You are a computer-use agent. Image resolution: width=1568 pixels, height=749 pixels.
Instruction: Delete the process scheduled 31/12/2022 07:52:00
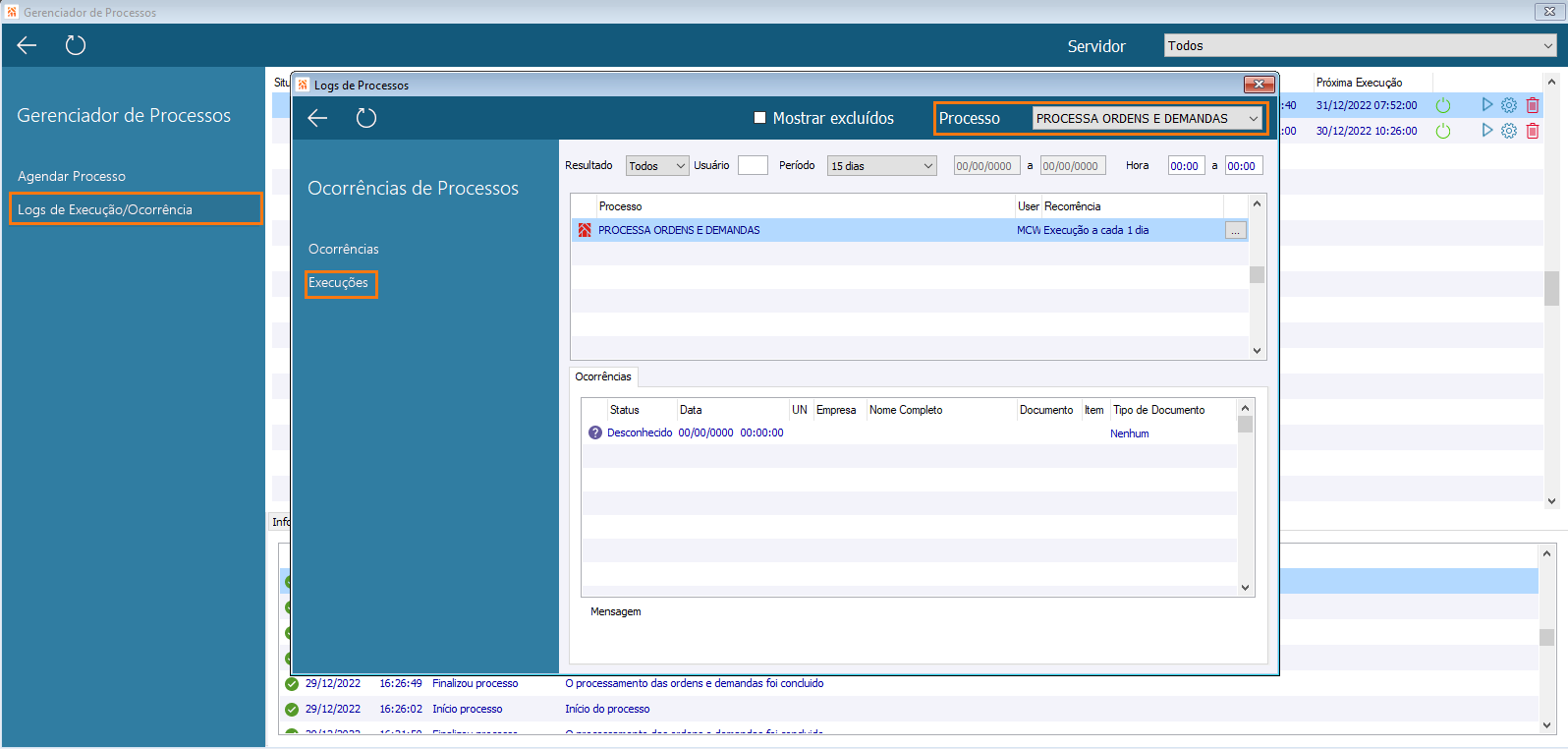[x=1533, y=105]
